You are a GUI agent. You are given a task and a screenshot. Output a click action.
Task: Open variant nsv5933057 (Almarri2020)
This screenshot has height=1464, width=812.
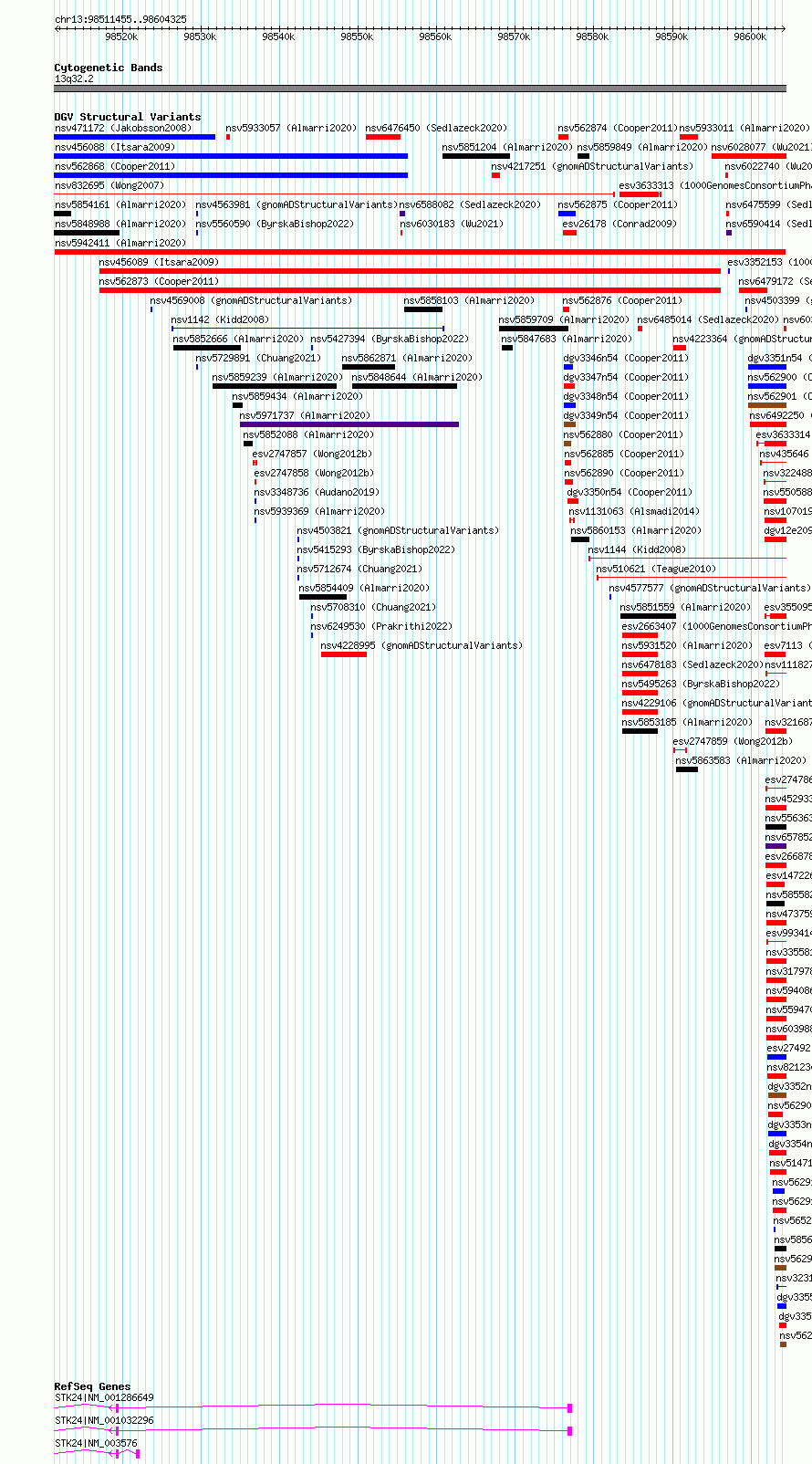(x=290, y=128)
